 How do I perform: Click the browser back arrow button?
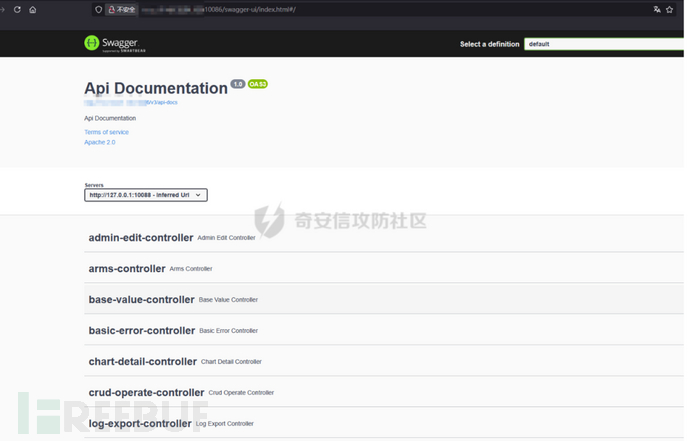click(x=4, y=9)
